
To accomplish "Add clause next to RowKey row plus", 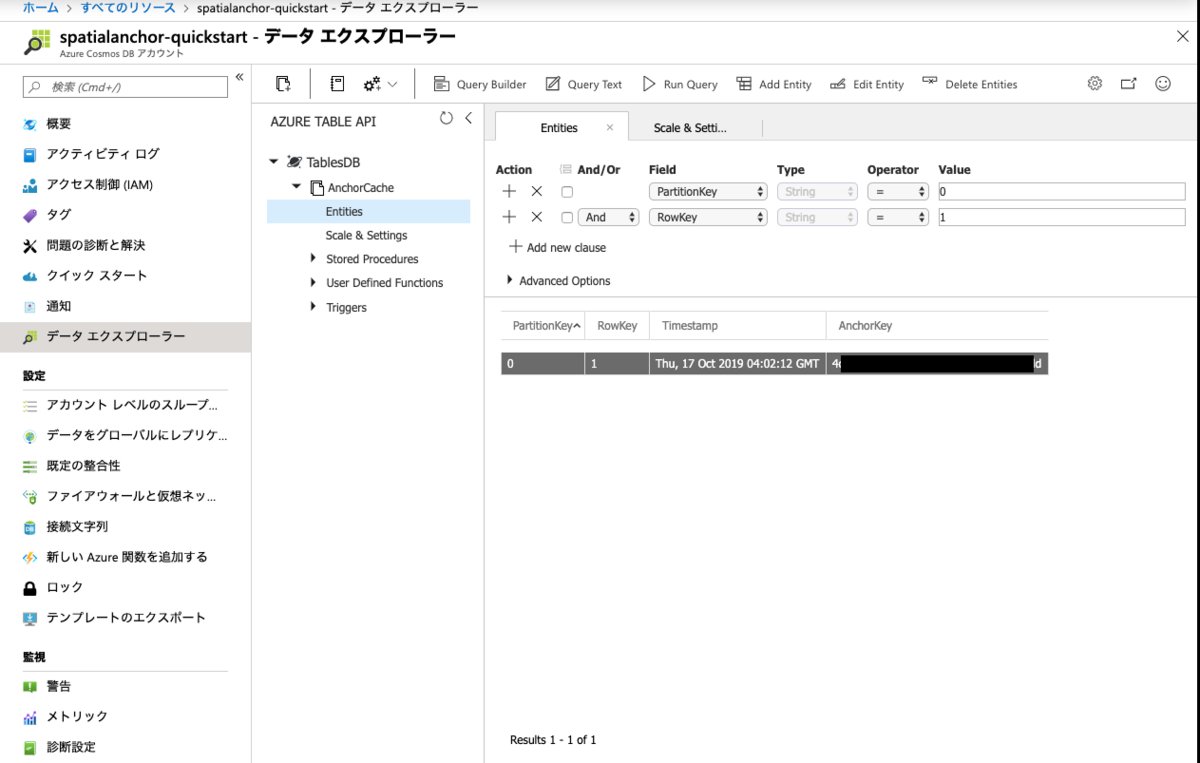I will tap(509, 217).
